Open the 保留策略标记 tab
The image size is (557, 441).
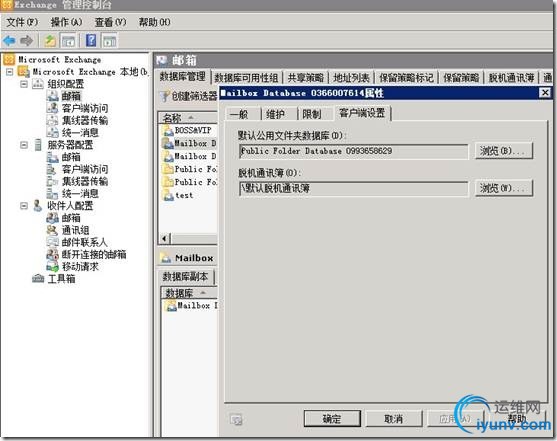click(x=406, y=78)
